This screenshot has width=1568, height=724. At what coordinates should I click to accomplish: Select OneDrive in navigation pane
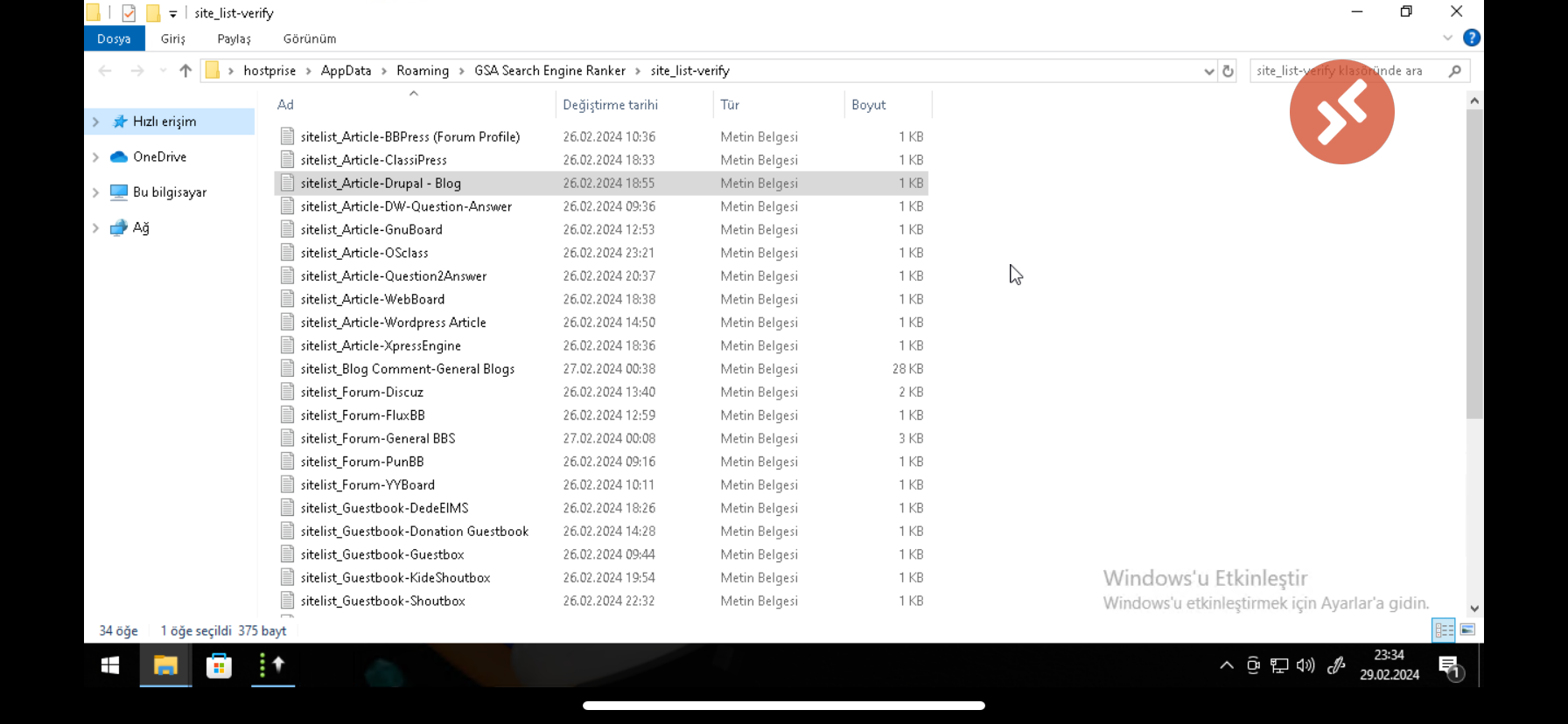click(160, 157)
